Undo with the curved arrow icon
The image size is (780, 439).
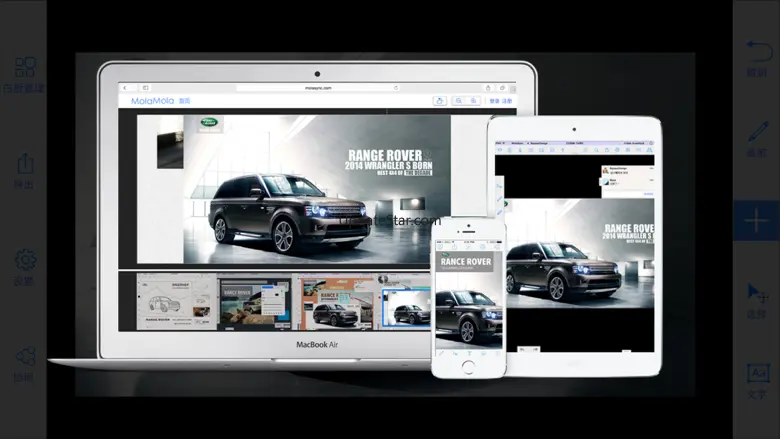[758, 51]
